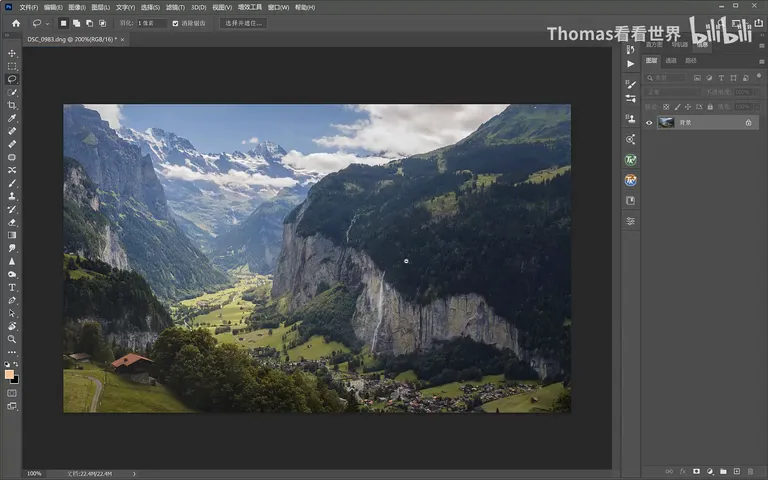Click the background layer thumbnail
Image resolution: width=768 pixels, height=480 pixels.
[x=666, y=122]
